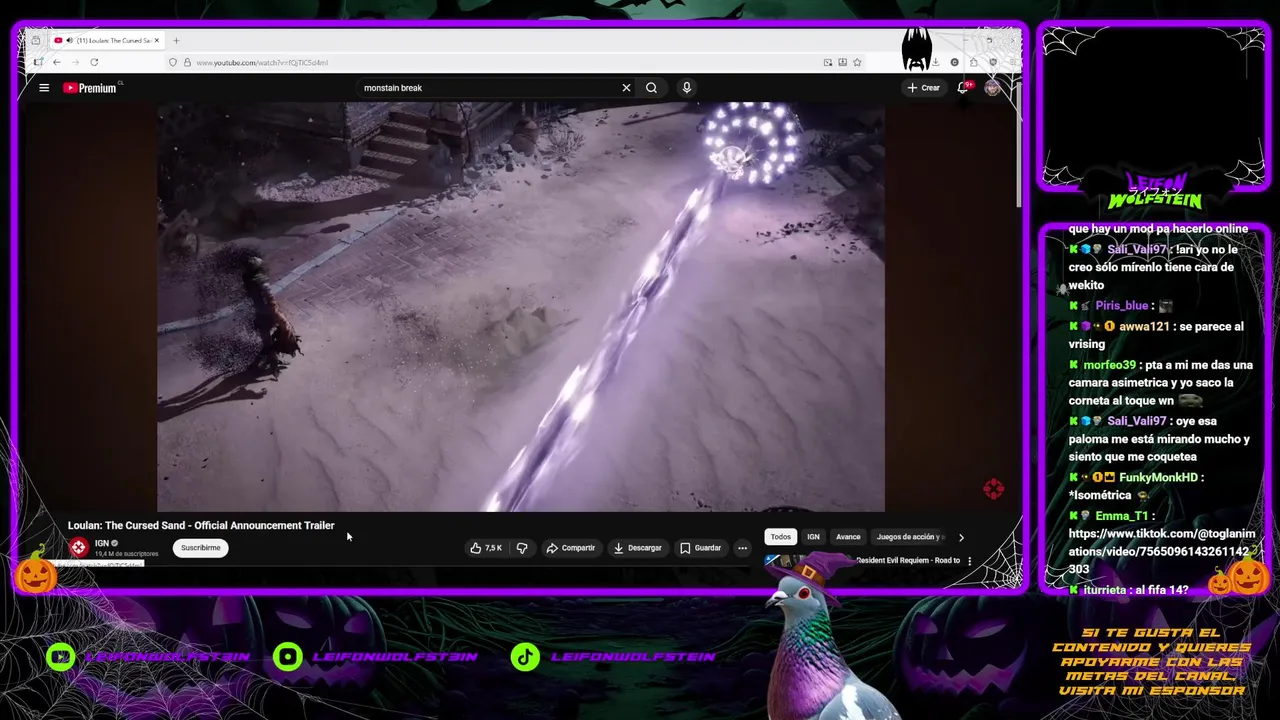Go forward in browser history

[x=75, y=62]
